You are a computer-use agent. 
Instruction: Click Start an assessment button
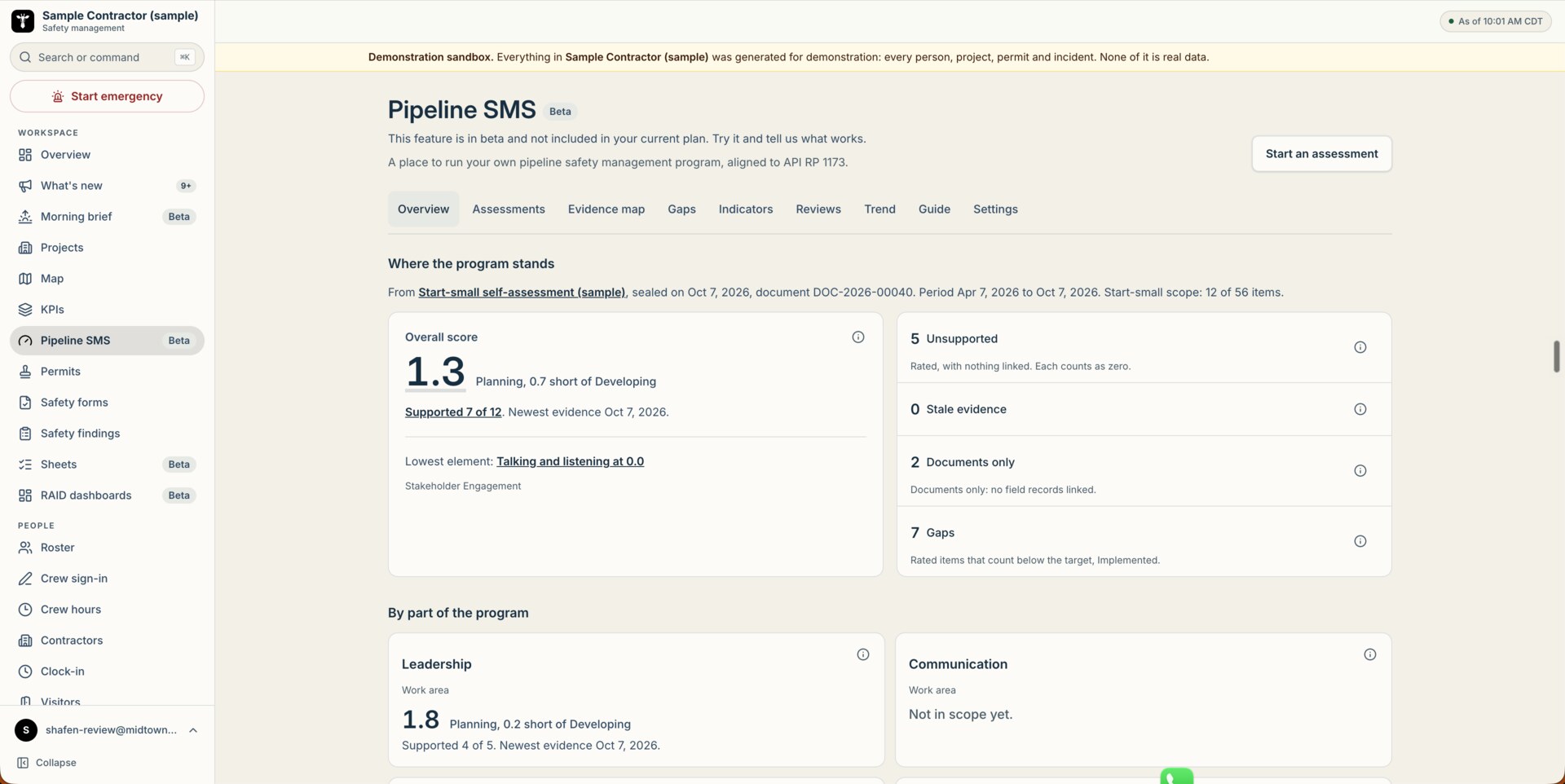(1321, 154)
